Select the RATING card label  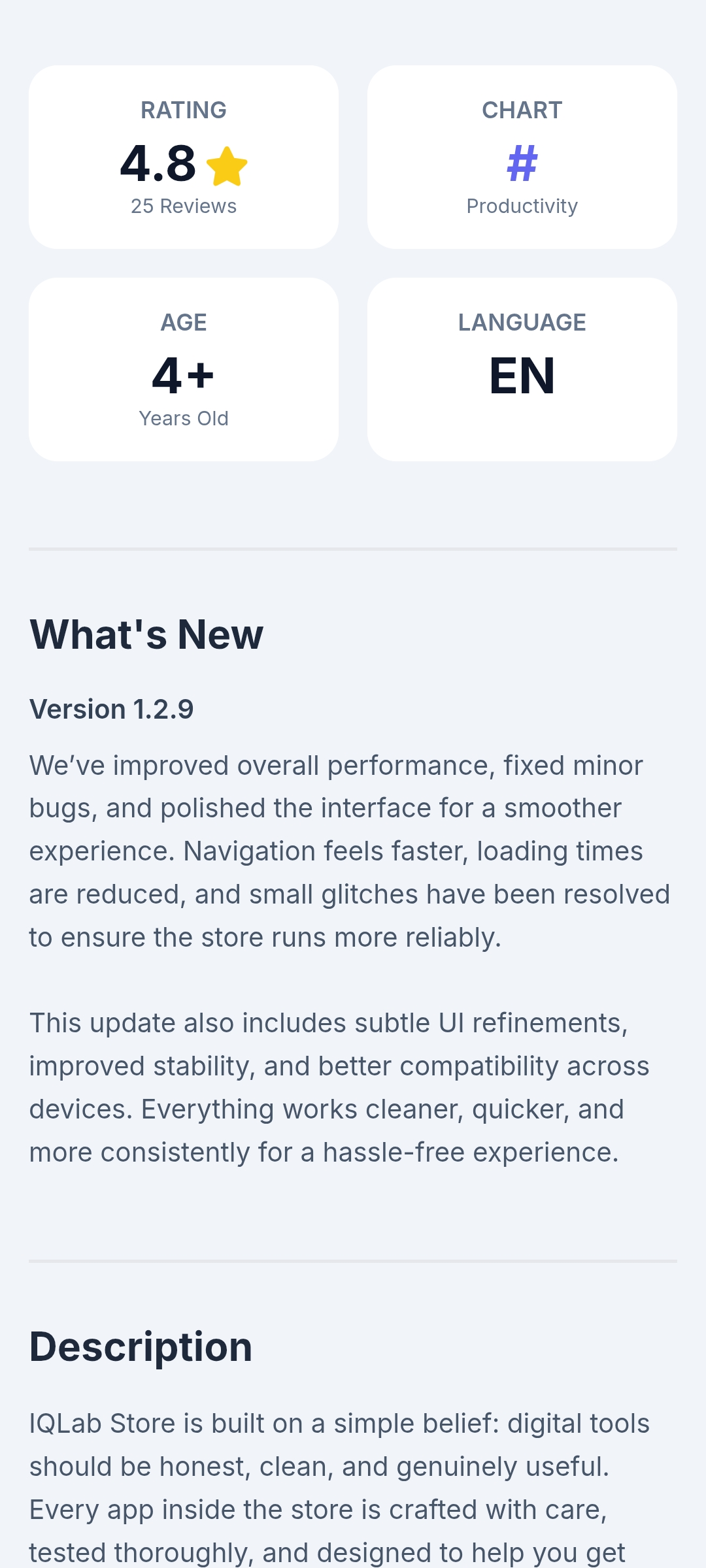[184, 110]
